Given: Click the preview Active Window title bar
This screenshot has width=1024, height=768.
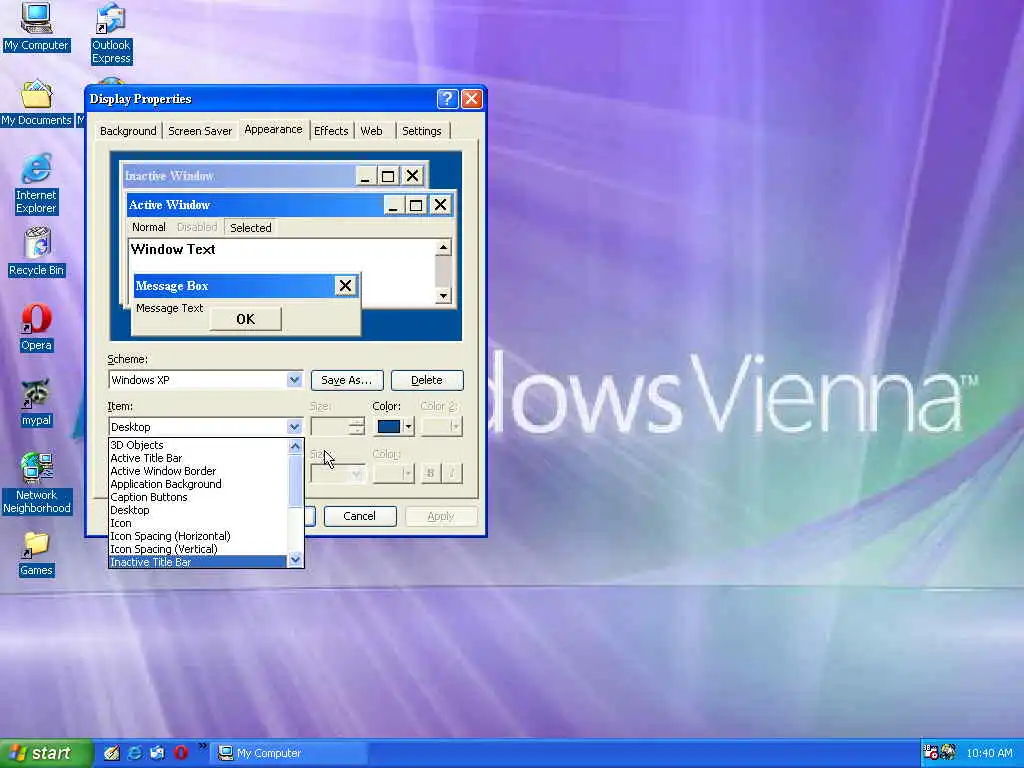Looking at the screenshot, I should coord(255,205).
